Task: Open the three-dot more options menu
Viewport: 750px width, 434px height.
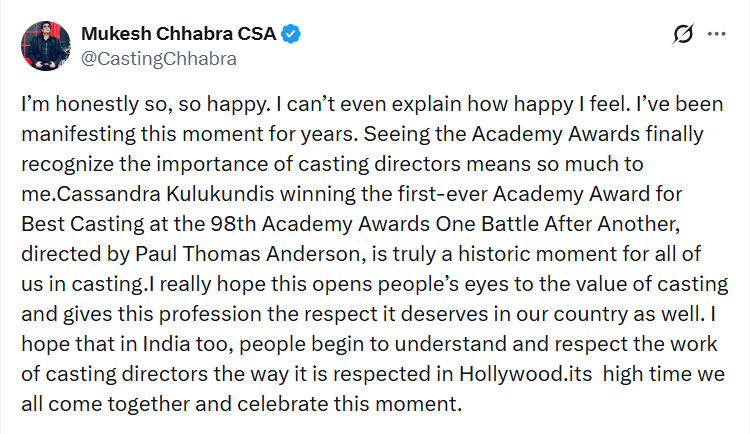Action: [x=717, y=34]
